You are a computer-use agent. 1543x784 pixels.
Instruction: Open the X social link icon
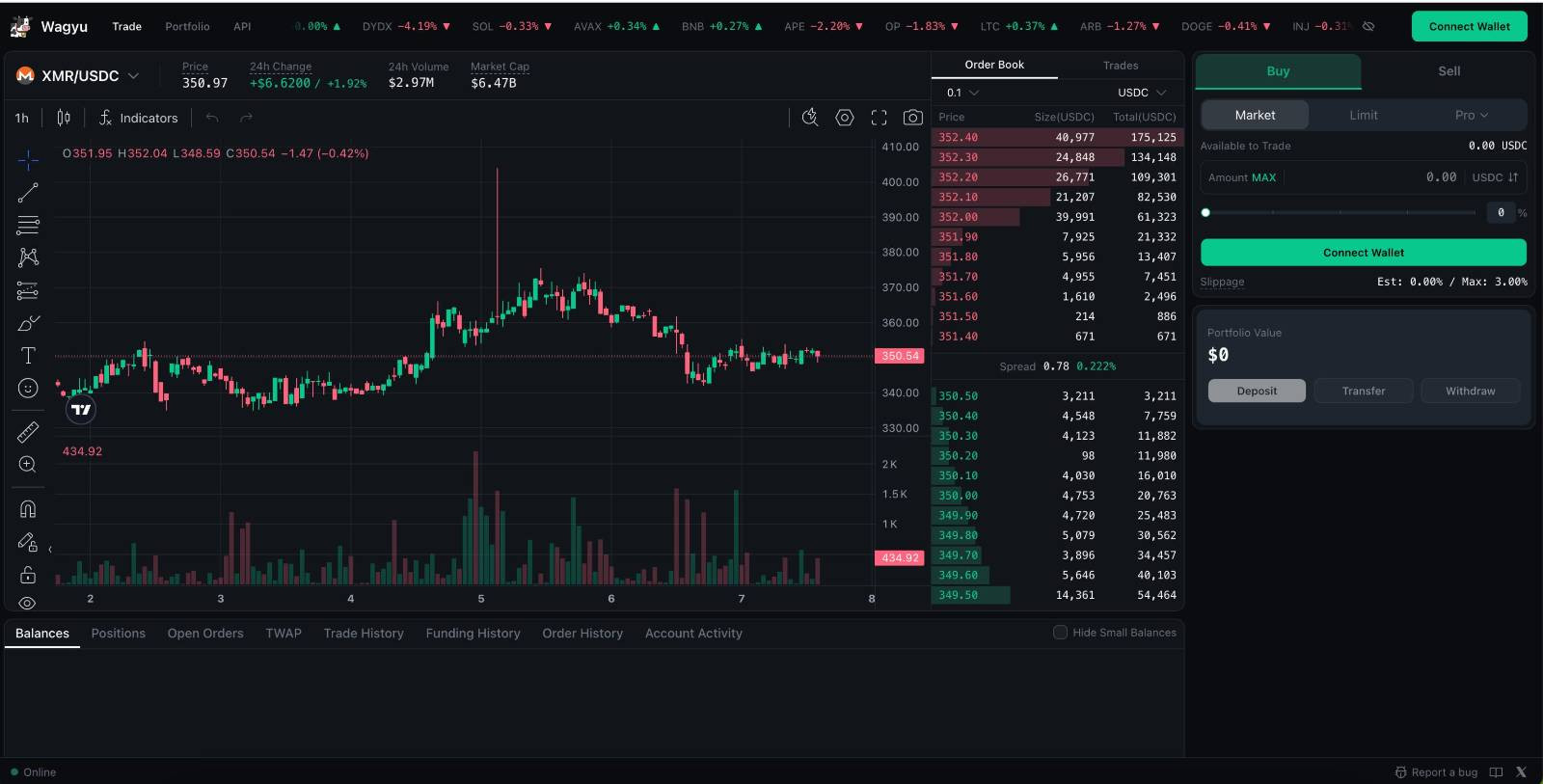pyautogui.click(x=1521, y=772)
